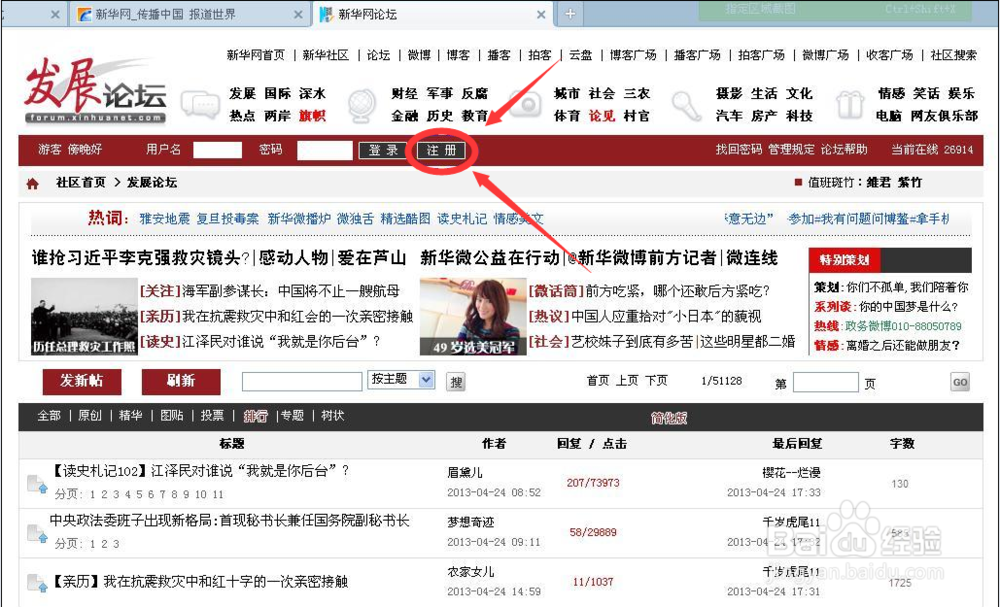
Task: Click the globe icon beside 财经 军事 反腐
Action: click(362, 105)
